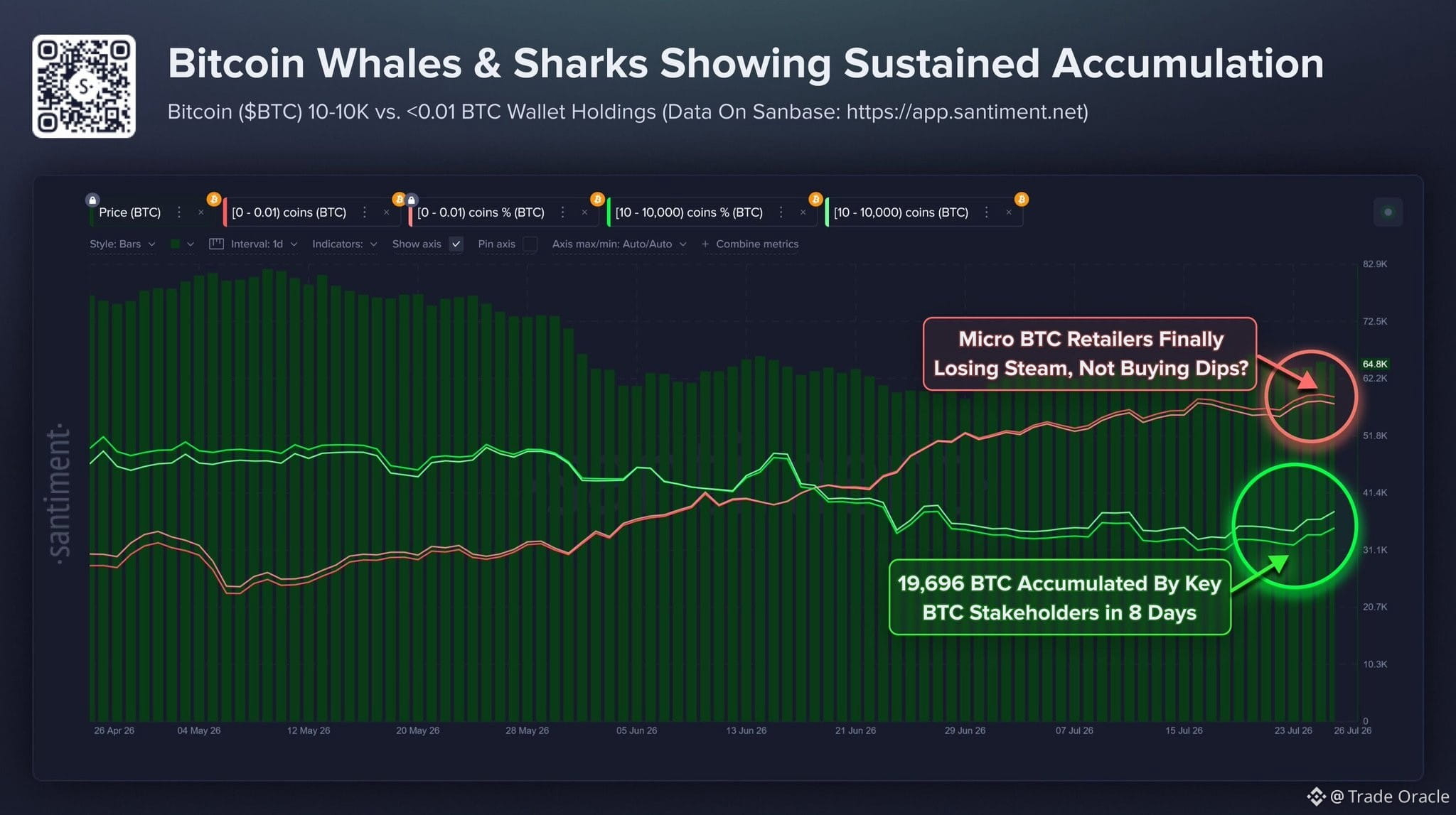Open options menu for [0 - 0.01) coins % (BTC)
Image resolution: width=1456 pixels, height=815 pixels.
[562, 212]
